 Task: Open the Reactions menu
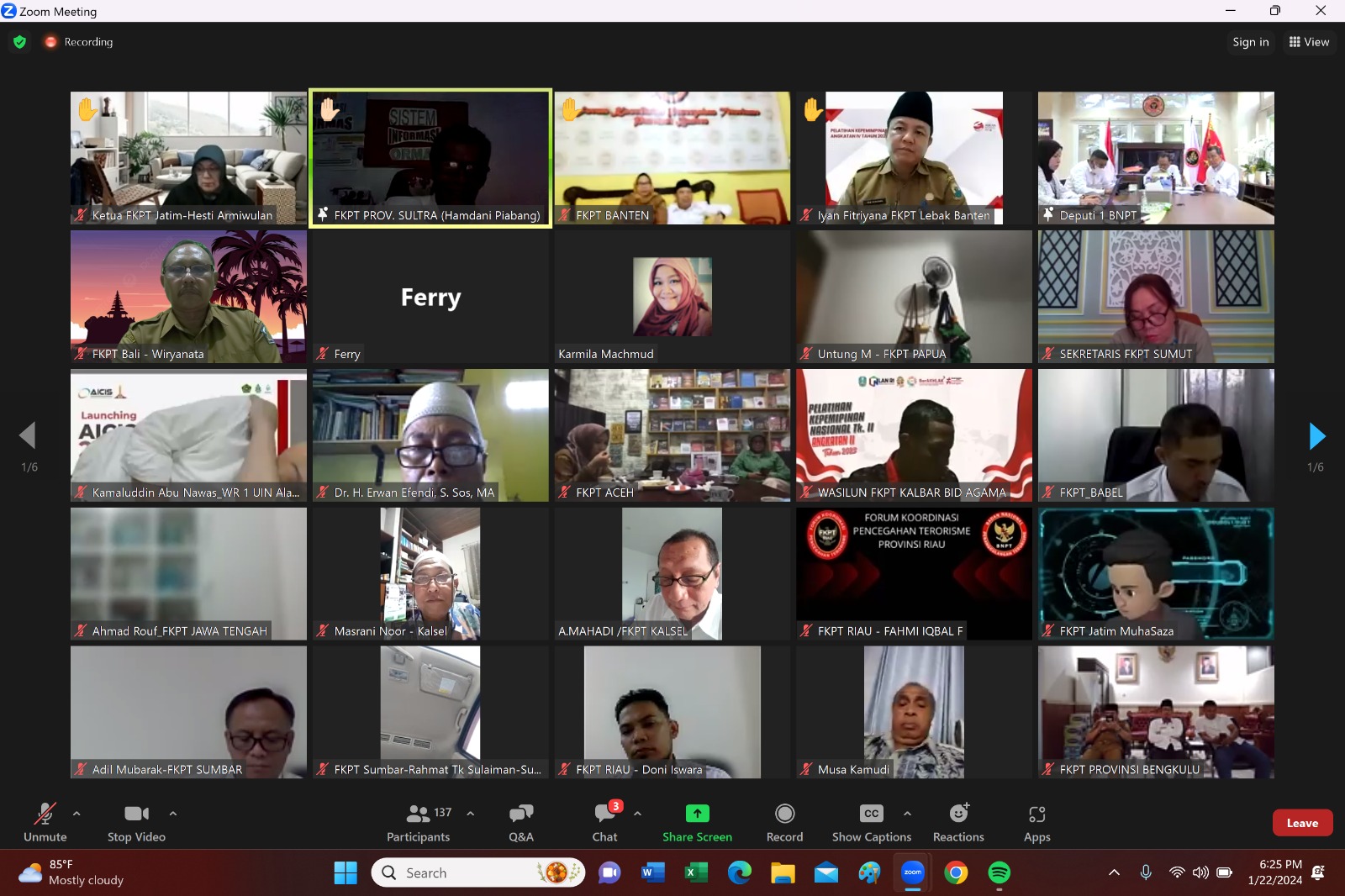[x=957, y=822]
